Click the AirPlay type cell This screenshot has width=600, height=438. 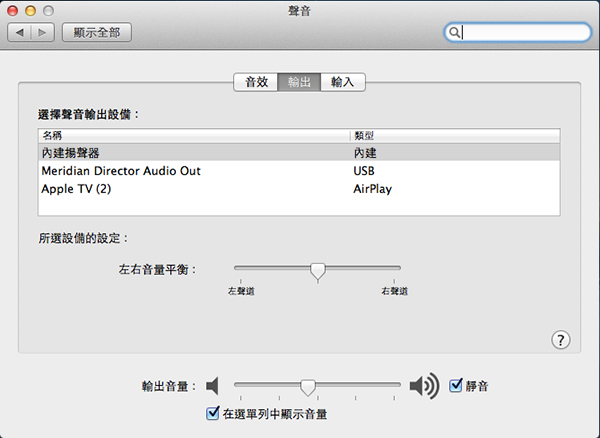(x=372, y=189)
